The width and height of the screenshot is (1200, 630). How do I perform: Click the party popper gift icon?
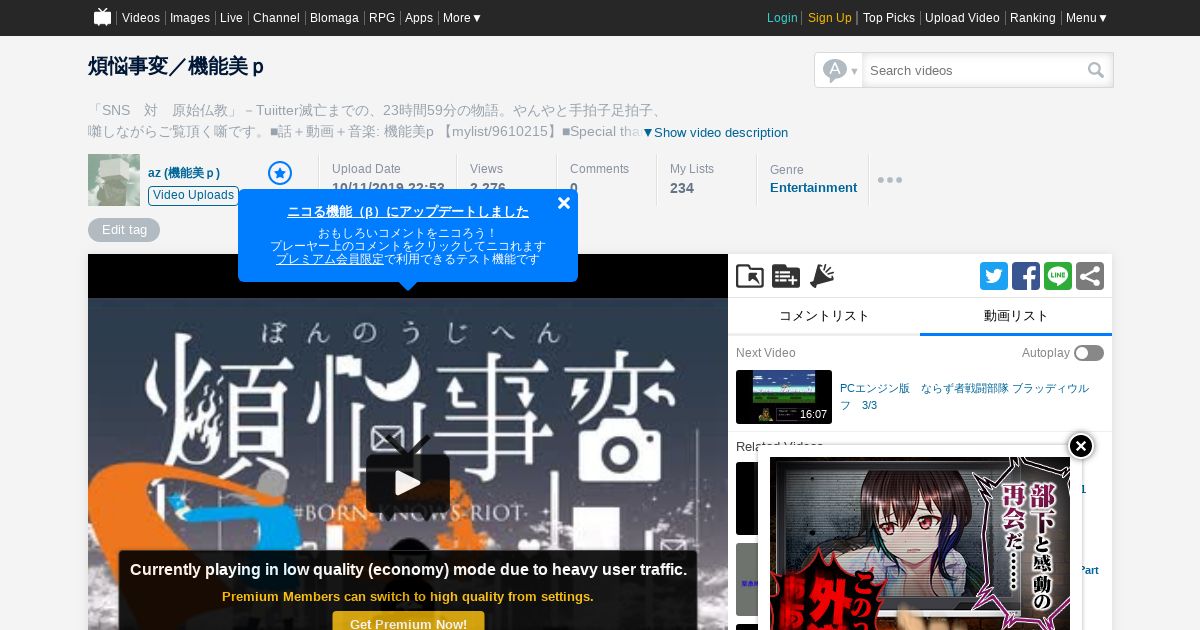tap(822, 276)
